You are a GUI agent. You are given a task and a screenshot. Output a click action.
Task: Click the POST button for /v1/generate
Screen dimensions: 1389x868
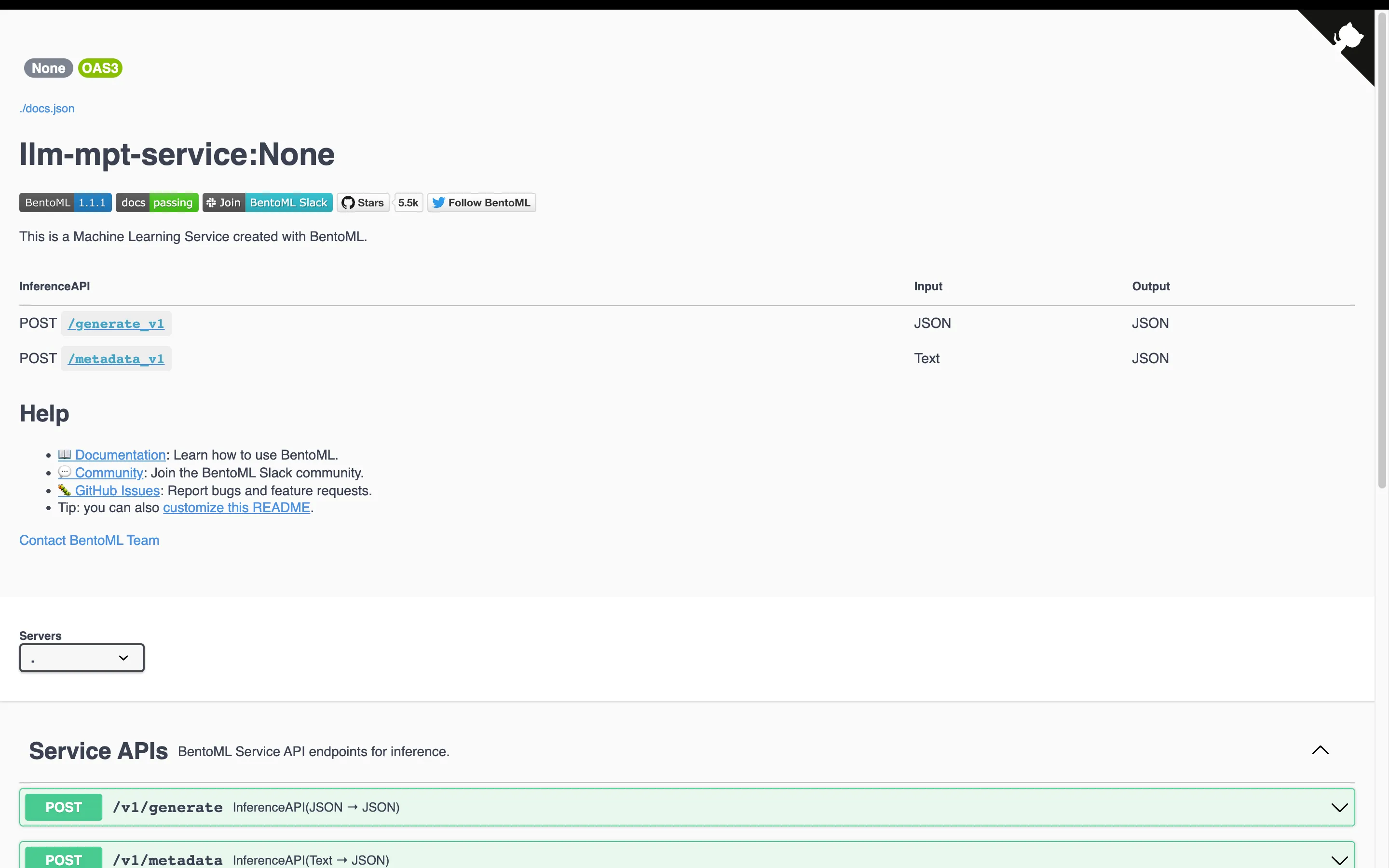64,807
